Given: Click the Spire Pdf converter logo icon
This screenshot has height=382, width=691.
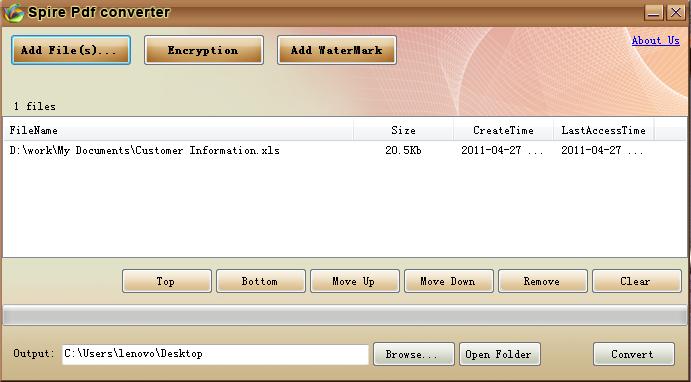Looking at the screenshot, I should pyautogui.click(x=13, y=13).
